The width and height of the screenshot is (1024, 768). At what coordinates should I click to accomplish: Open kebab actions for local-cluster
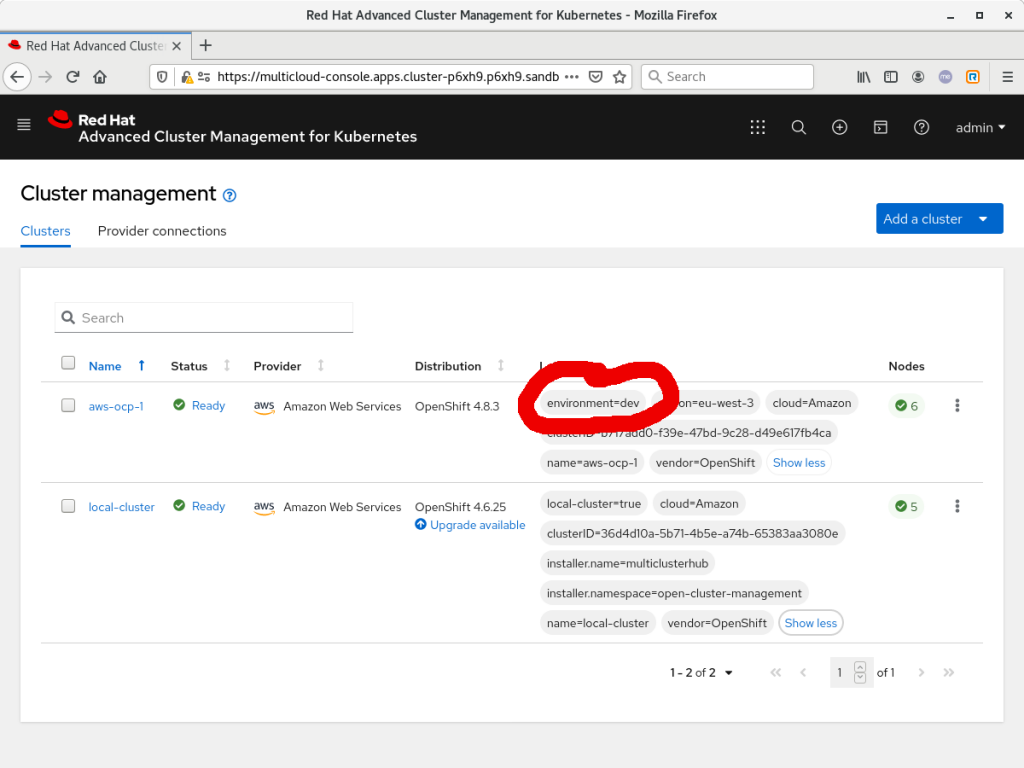pos(957,506)
